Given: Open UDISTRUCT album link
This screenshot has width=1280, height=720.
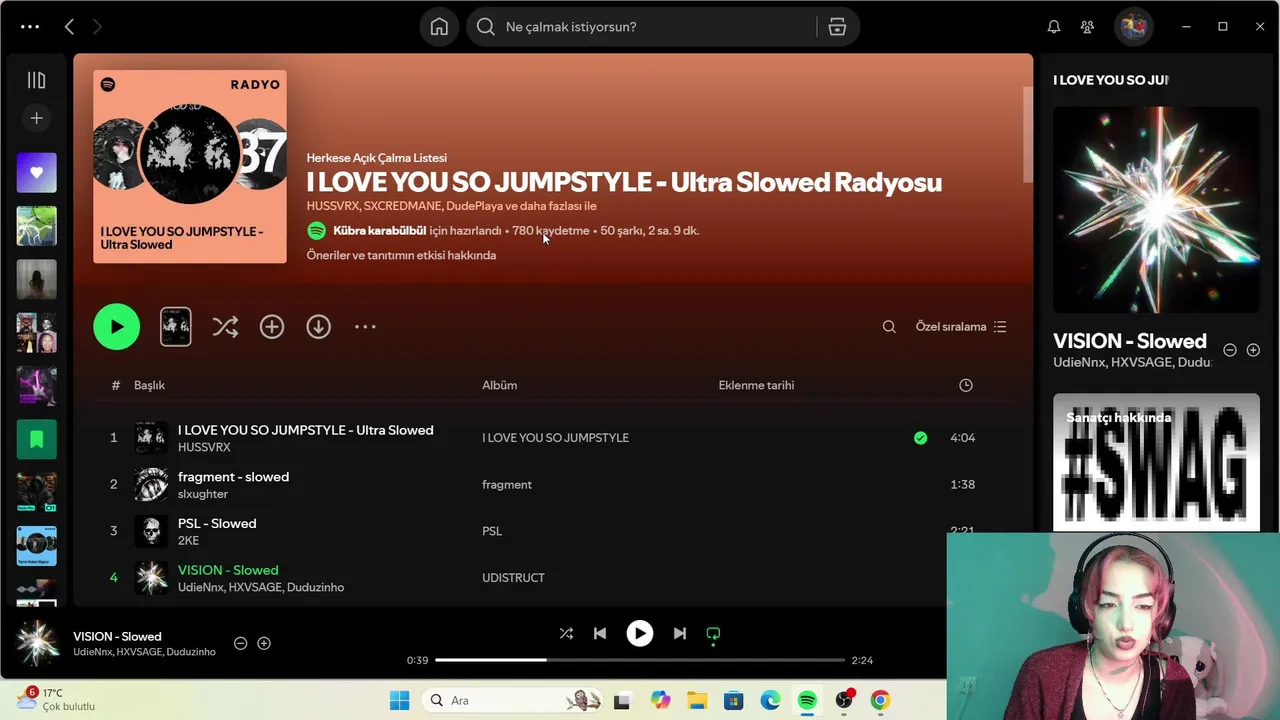Looking at the screenshot, I should (513, 578).
